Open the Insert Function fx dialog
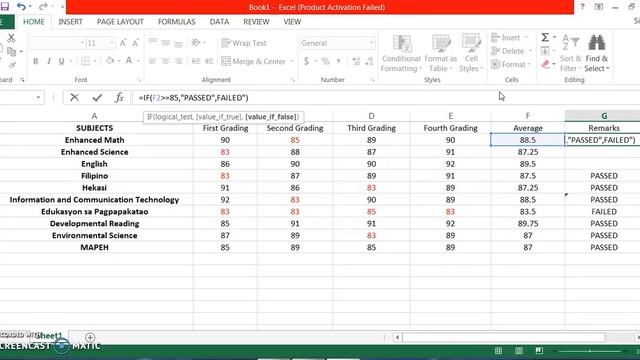 point(119,98)
